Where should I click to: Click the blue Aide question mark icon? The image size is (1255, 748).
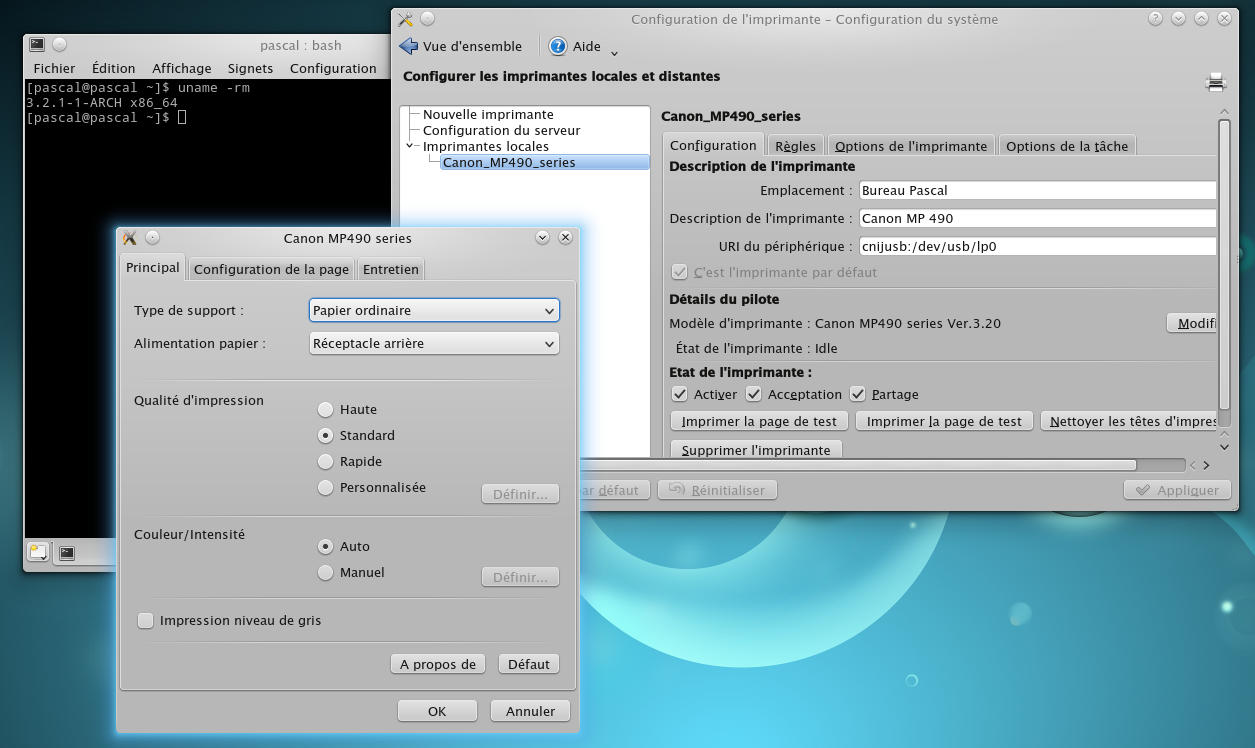(x=558, y=46)
